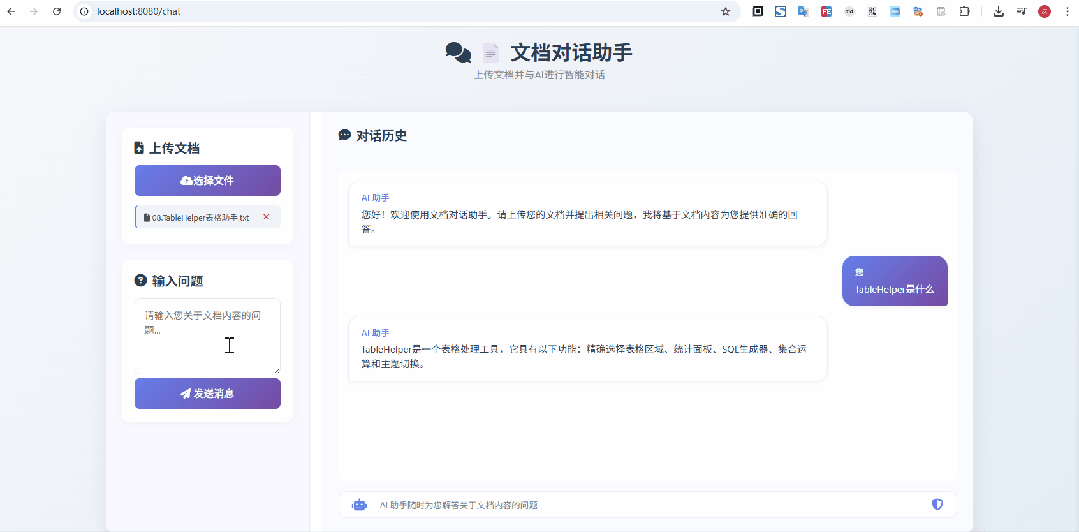This screenshot has width=1079, height=532.
Task: Click the grey notepad extension icon
Action: click(941, 12)
